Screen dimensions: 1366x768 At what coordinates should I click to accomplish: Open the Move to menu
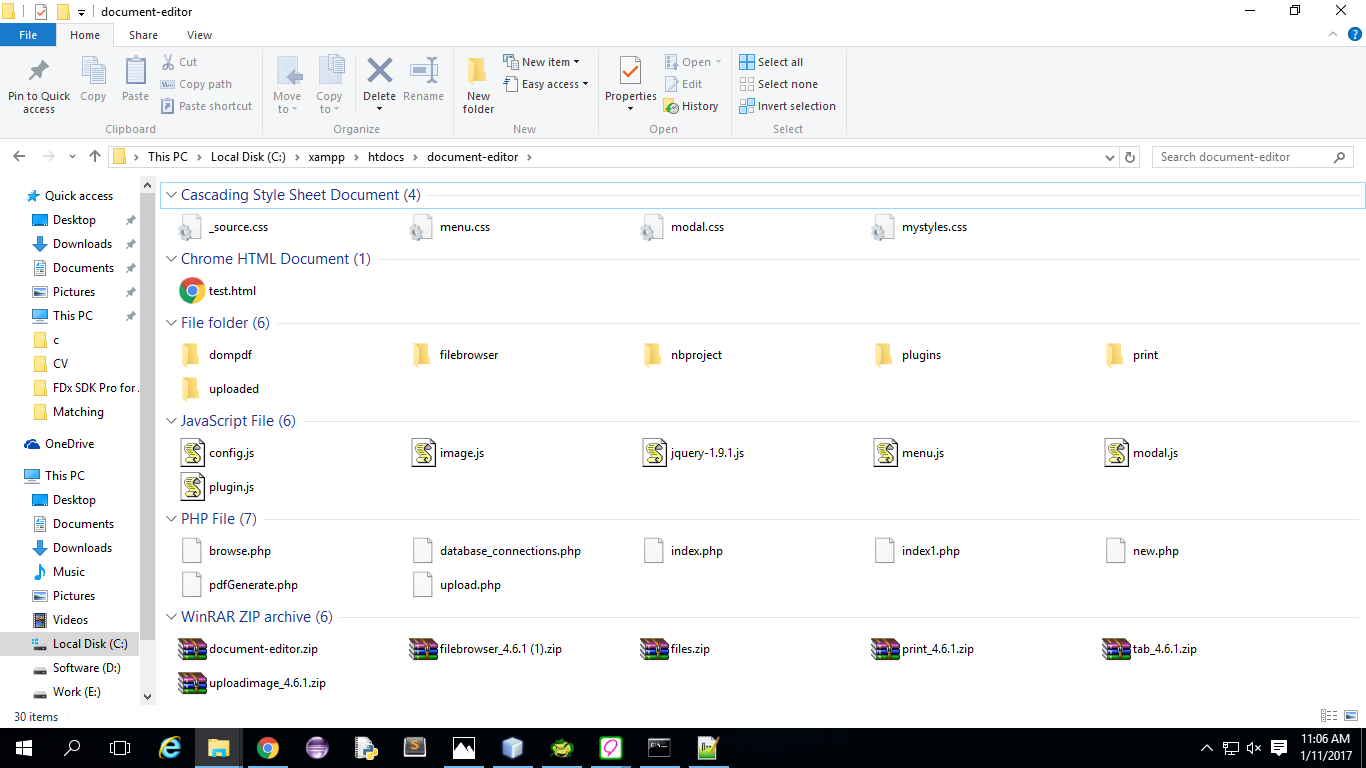[287, 85]
